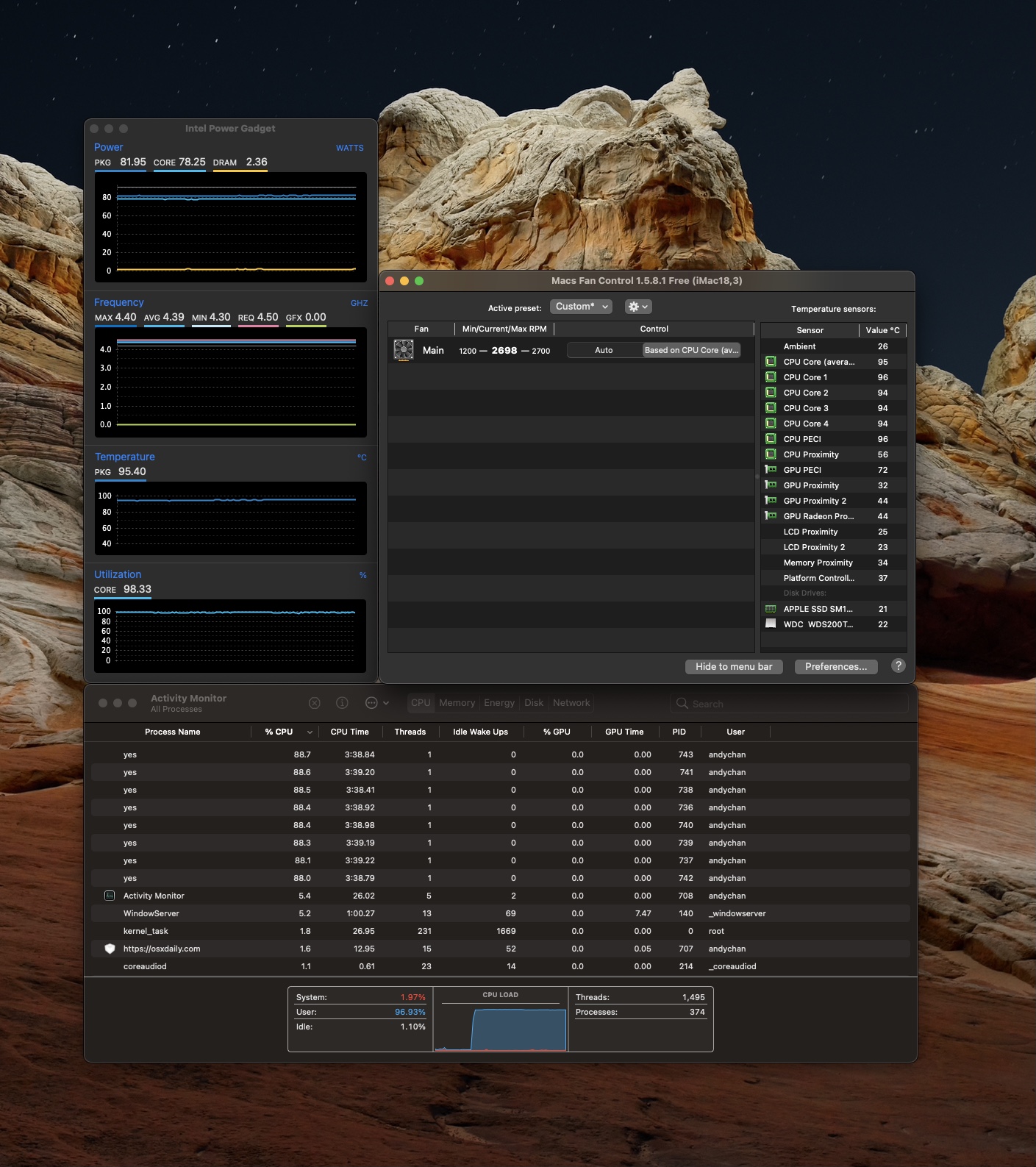
Task: Click the GPU PECI sensor icon
Action: coord(771,470)
